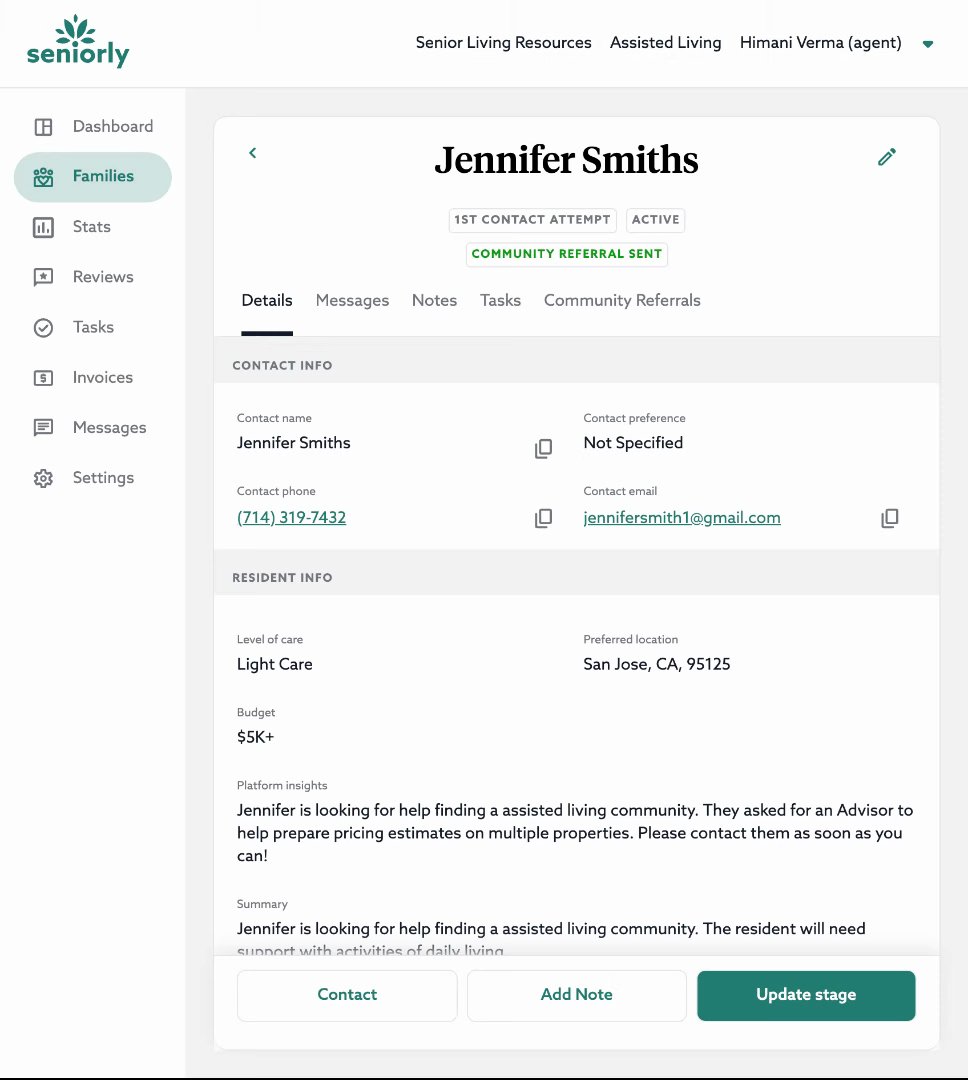This screenshot has height=1080, width=968.
Task: Copy the contact phone number using its icon
Action: (543, 518)
